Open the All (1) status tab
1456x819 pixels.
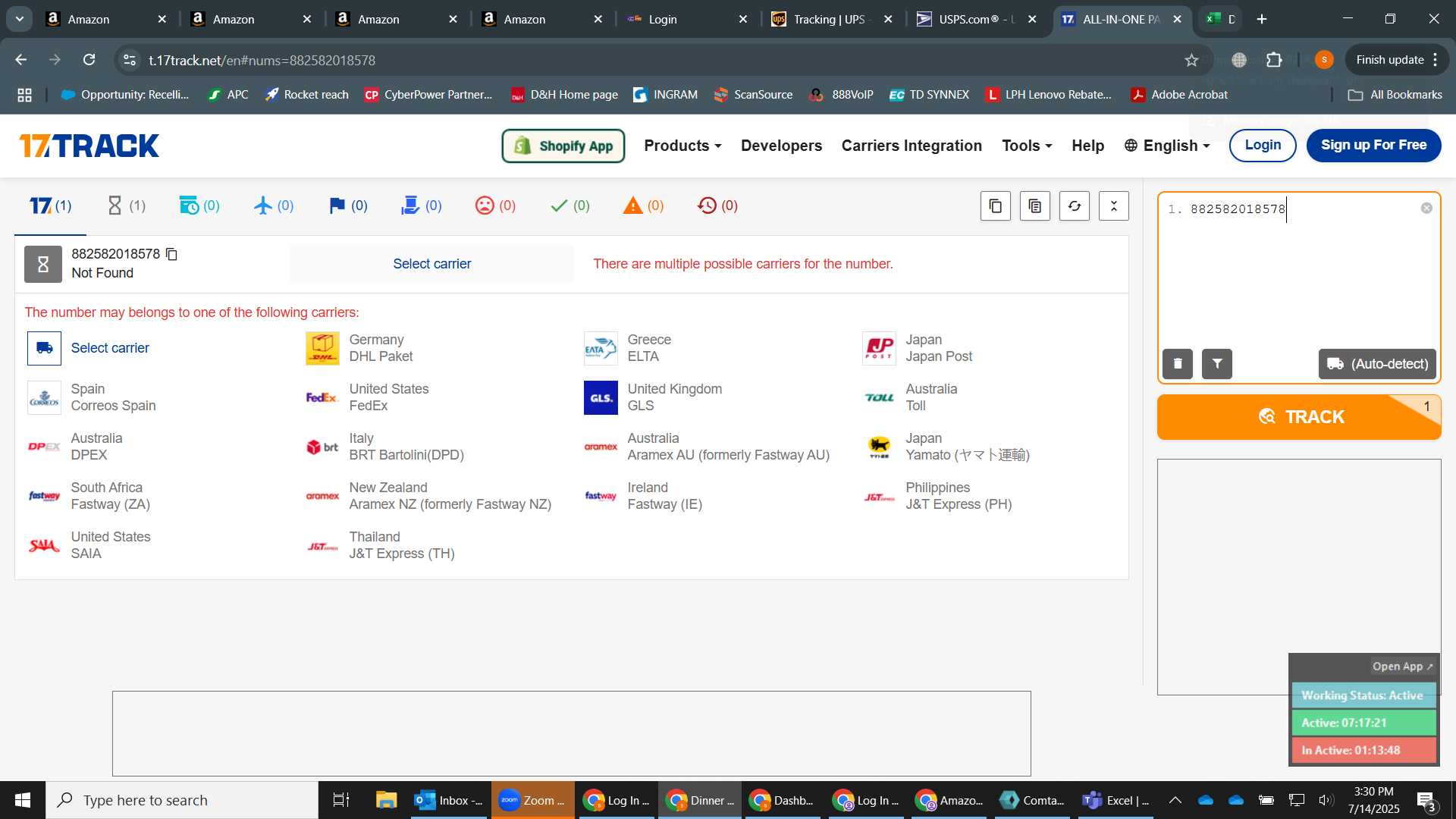click(51, 206)
